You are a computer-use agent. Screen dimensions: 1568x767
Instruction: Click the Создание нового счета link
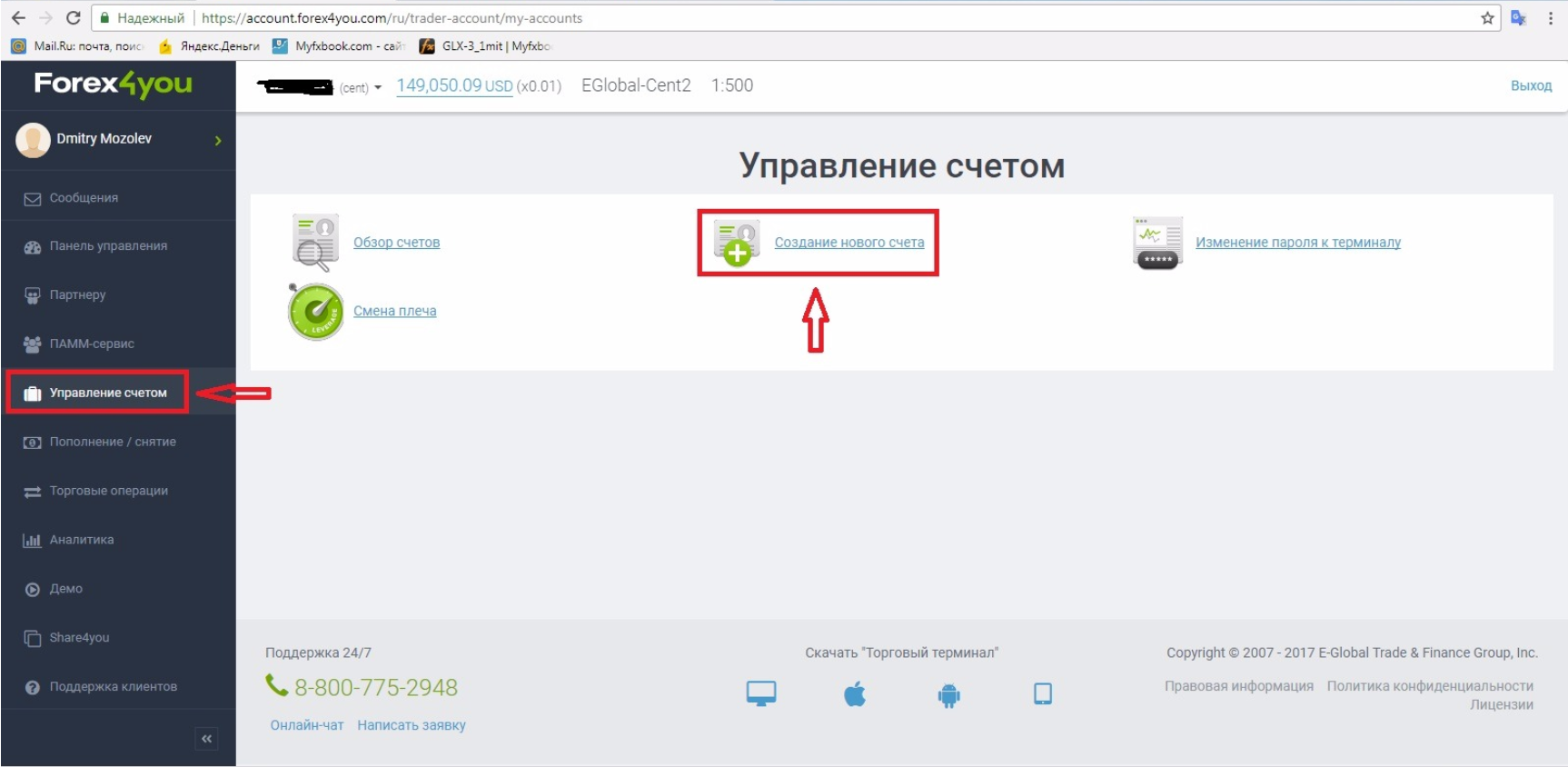click(x=849, y=243)
